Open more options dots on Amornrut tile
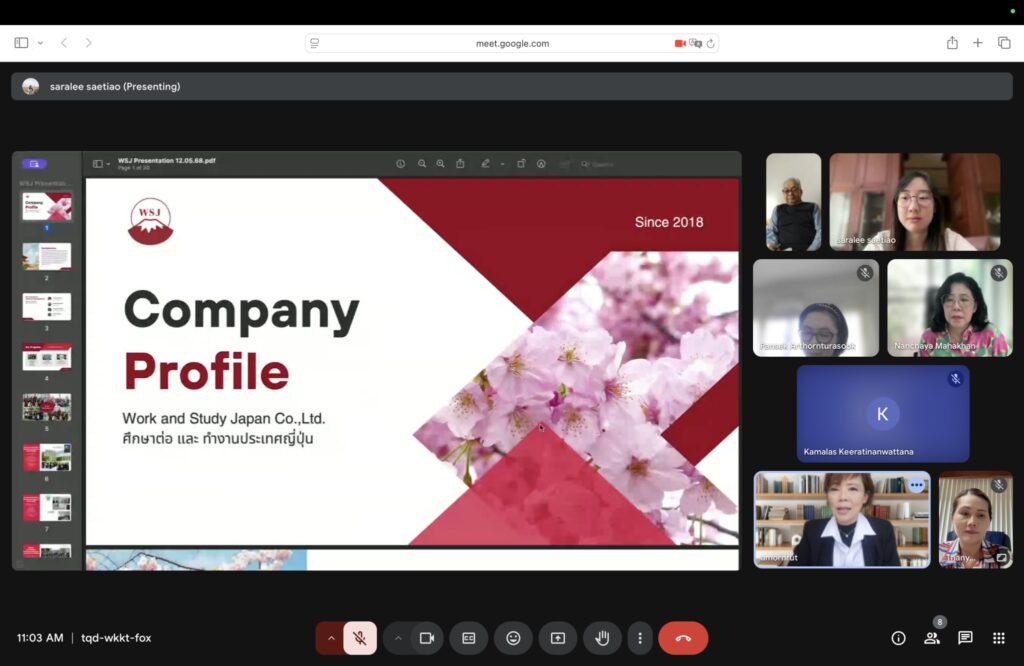This screenshot has height=666, width=1024. coord(916,485)
